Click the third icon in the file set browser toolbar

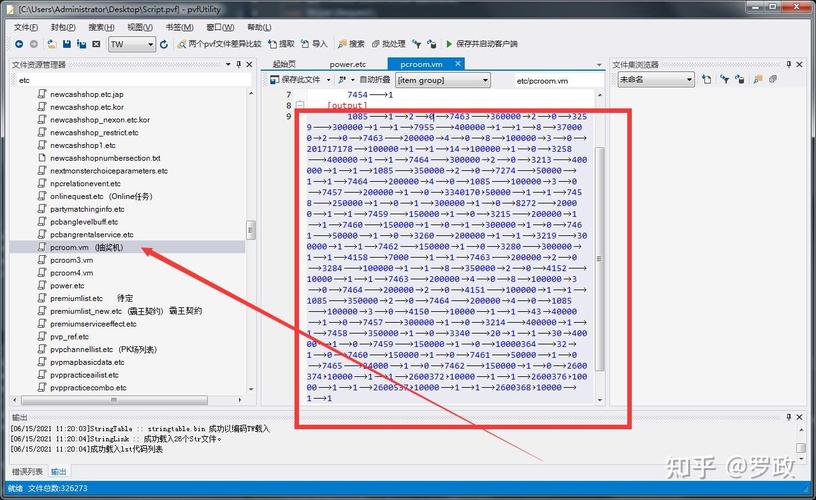point(740,79)
